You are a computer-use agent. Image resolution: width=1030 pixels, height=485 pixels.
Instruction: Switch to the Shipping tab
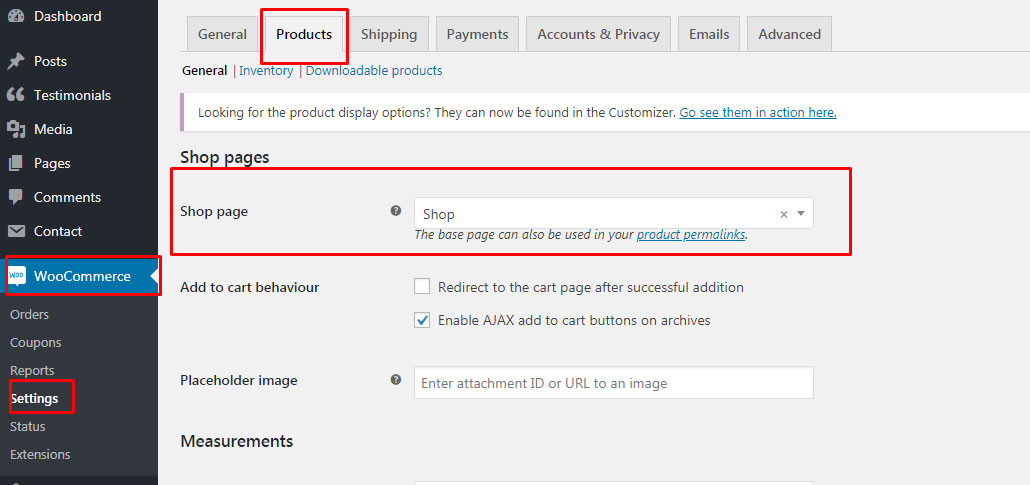point(389,34)
